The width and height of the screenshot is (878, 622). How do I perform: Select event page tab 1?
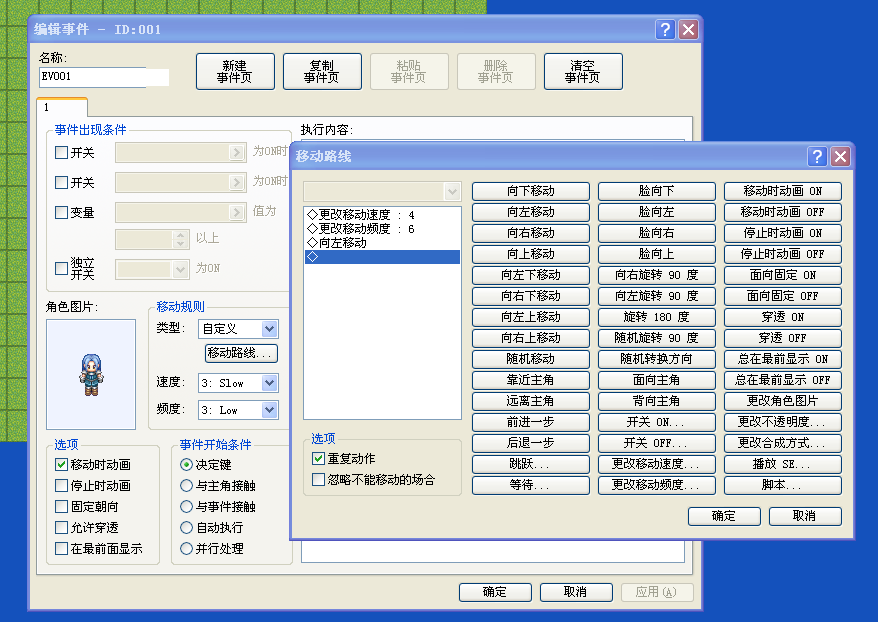(x=62, y=107)
